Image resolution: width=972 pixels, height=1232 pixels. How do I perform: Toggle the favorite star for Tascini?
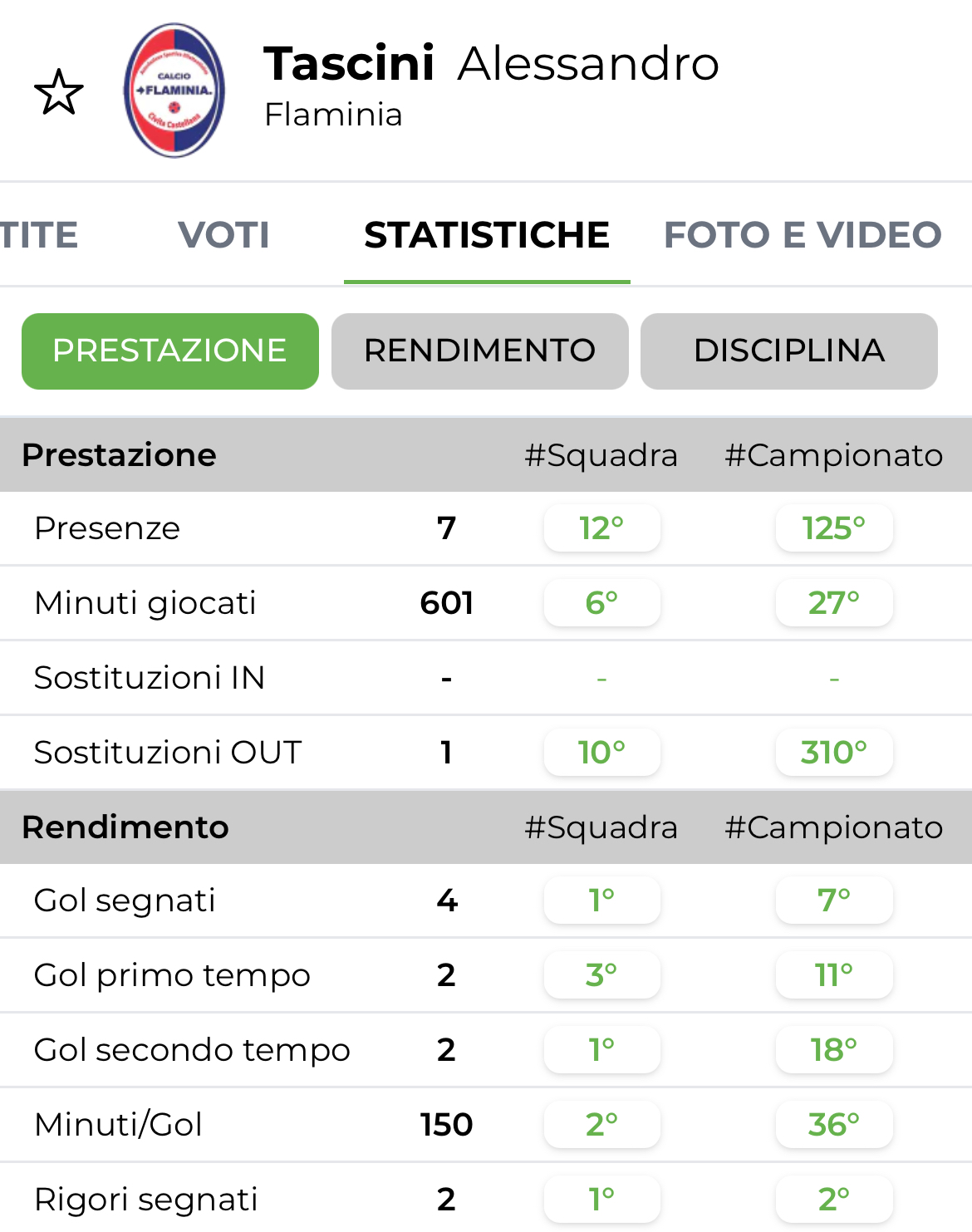[x=59, y=92]
